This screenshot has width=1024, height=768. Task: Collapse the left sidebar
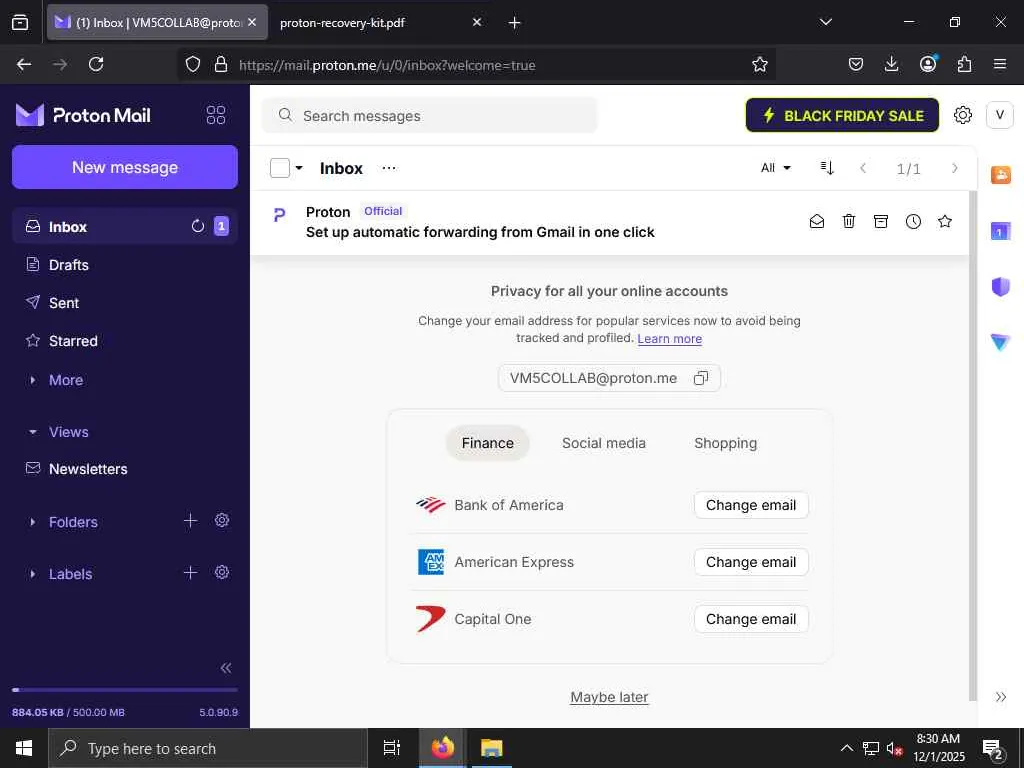pyautogui.click(x=226, y=667)
